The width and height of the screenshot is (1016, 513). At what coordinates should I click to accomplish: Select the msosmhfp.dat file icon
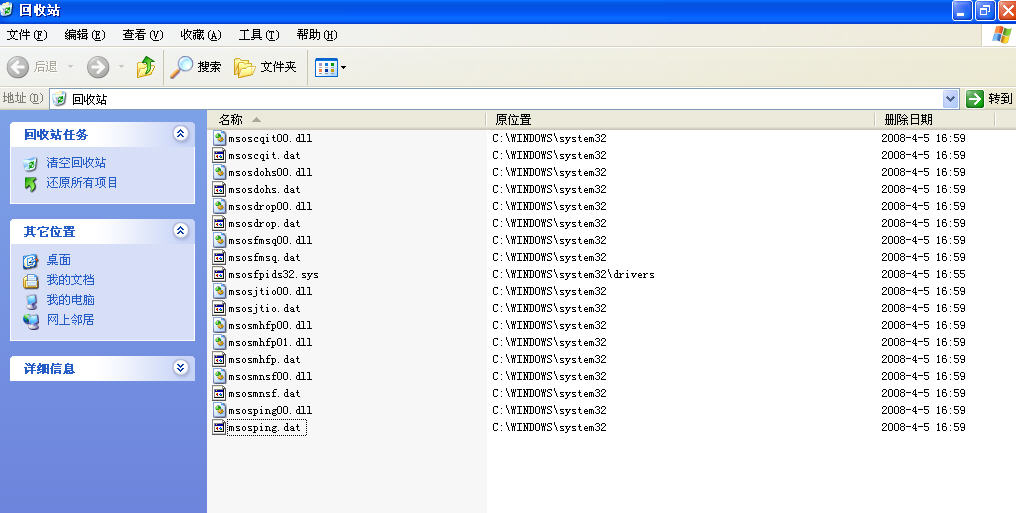219,359
